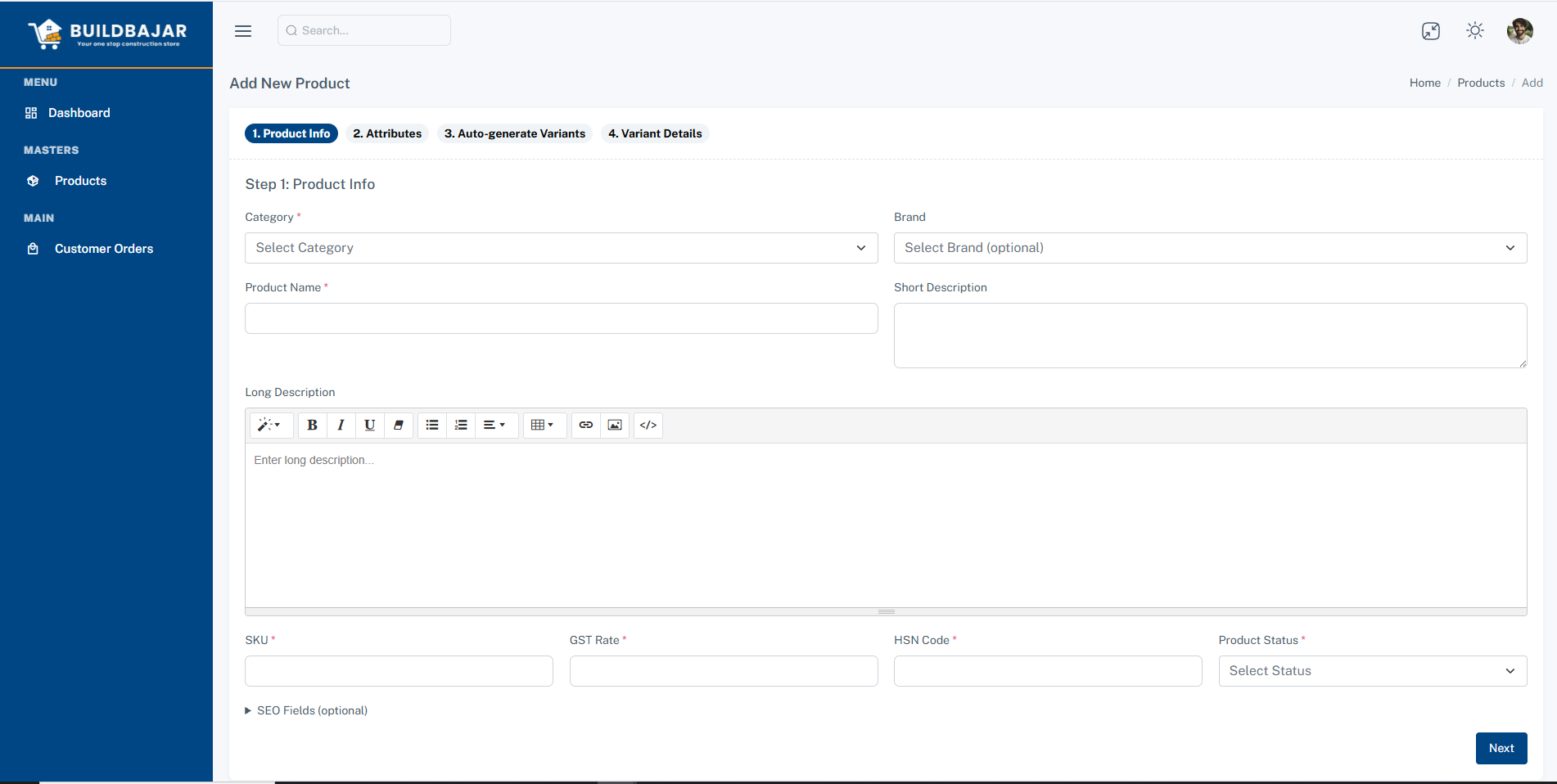Insert a numbered ordered list
Screen dimensions: 1557x784
(x=461, y=425)
